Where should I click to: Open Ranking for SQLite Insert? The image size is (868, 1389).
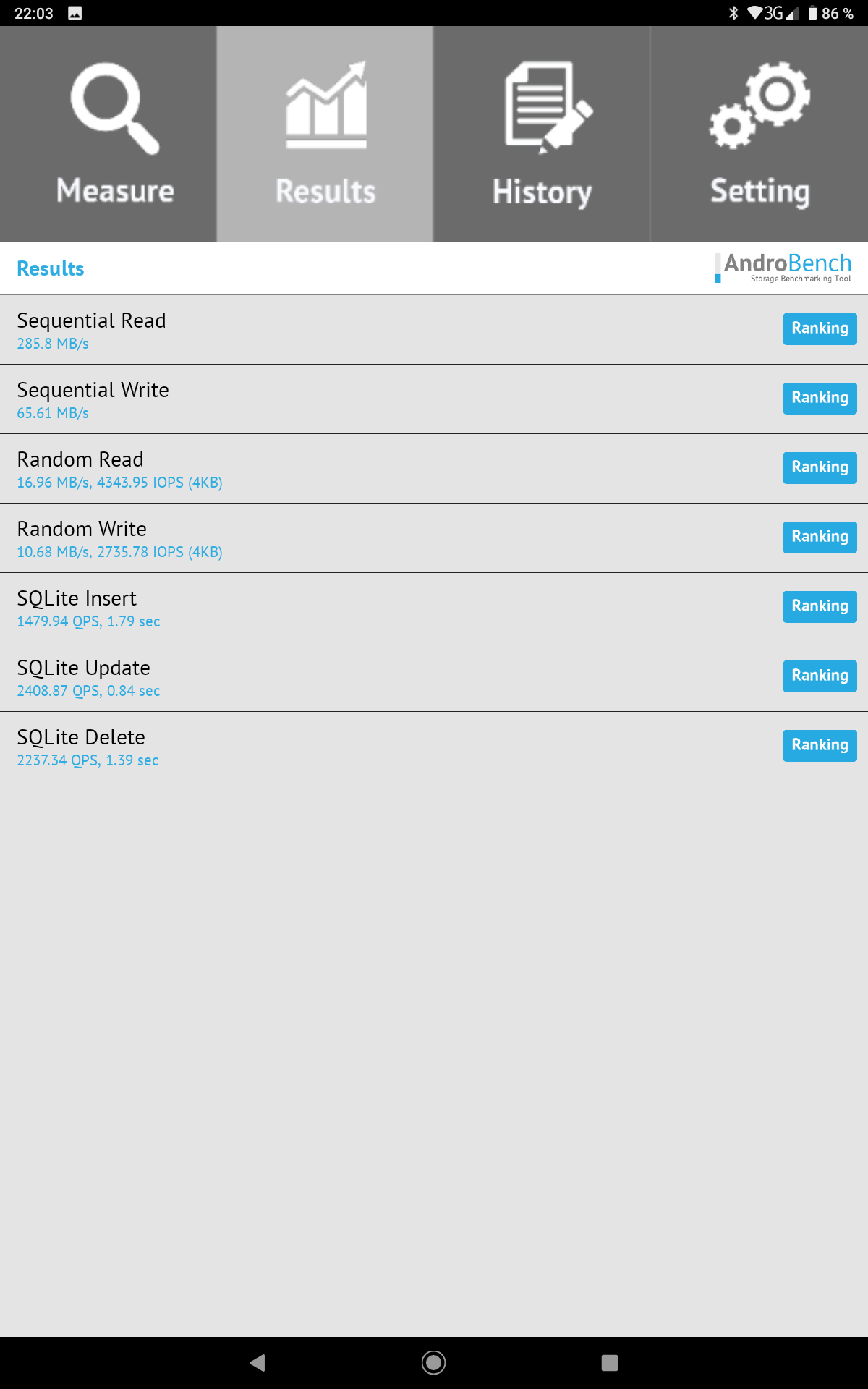tap(820, 606)
